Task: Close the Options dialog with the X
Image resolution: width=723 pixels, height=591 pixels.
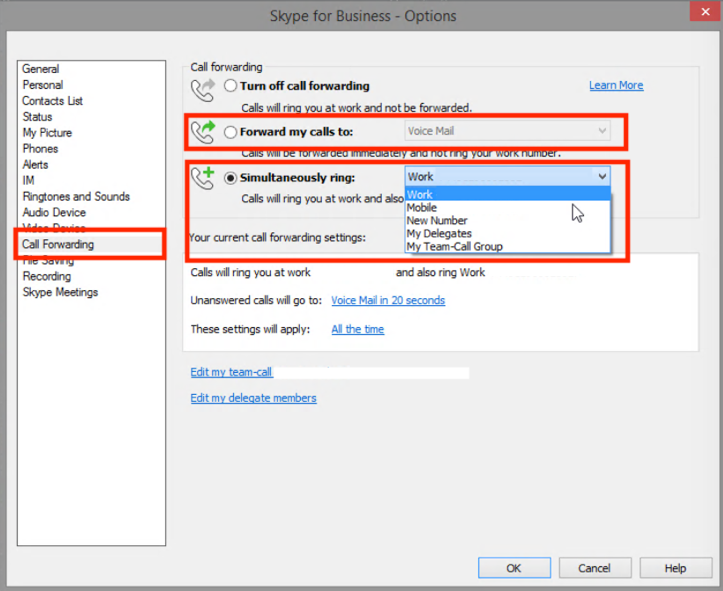Action: click(x=705, y=12)
